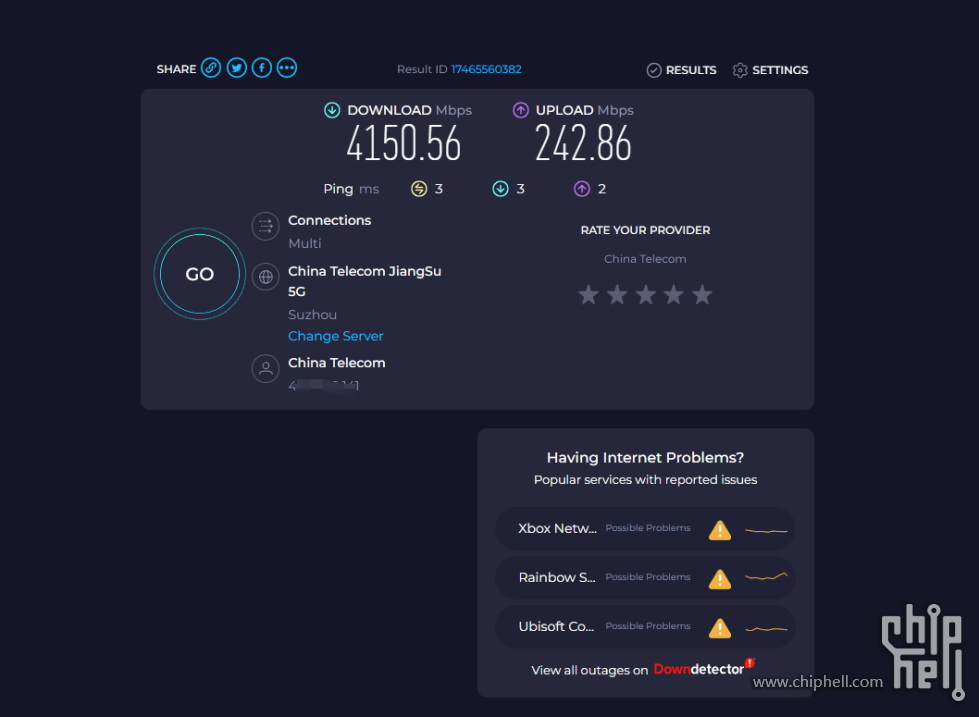Click the Ubisoft Connect trend sparkline

click(x=767, y=628)
